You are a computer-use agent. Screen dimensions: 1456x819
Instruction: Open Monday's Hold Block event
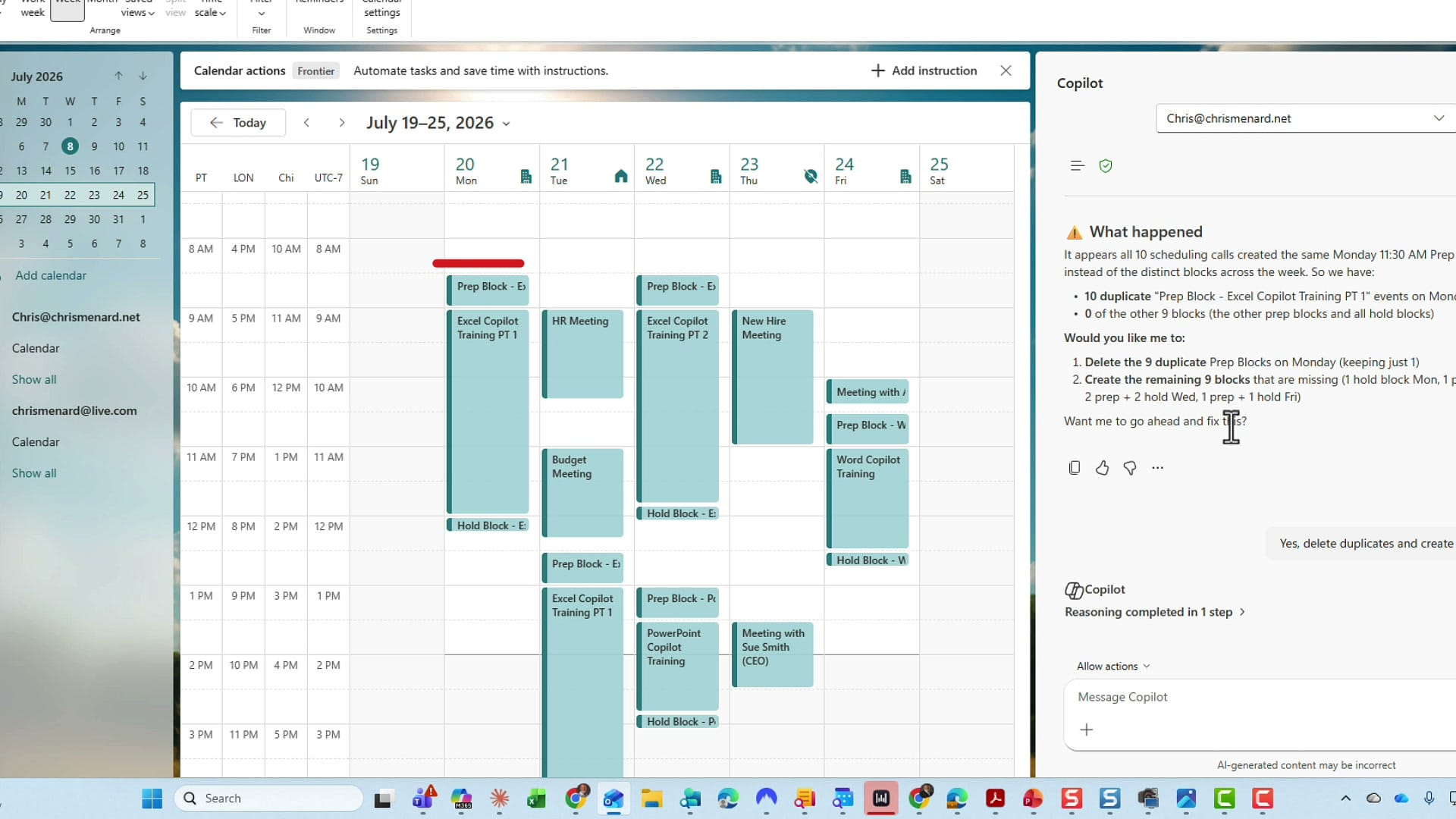pos(488,526)
